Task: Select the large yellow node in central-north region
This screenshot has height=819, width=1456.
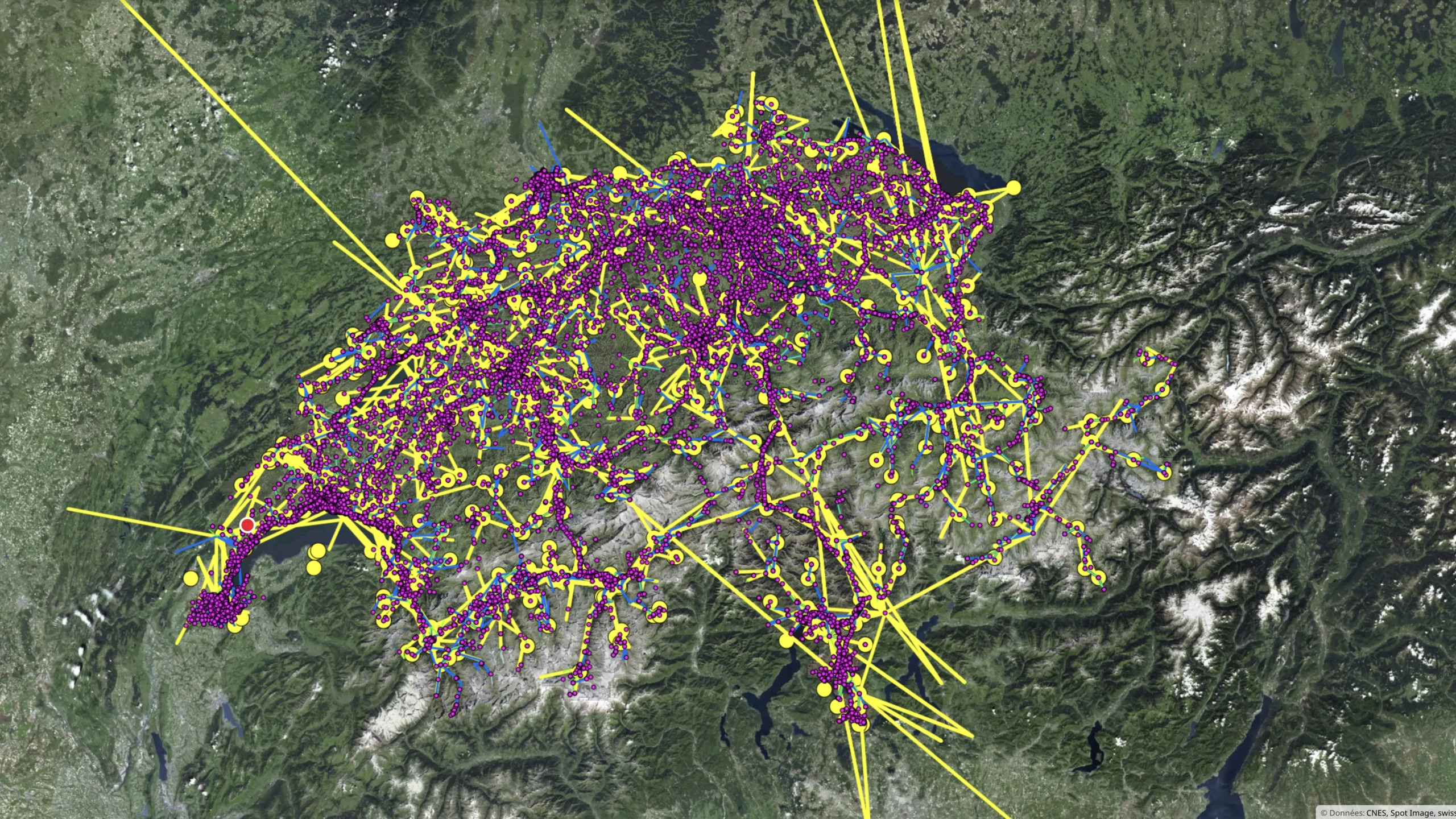Action: click(x=701, y=279)
